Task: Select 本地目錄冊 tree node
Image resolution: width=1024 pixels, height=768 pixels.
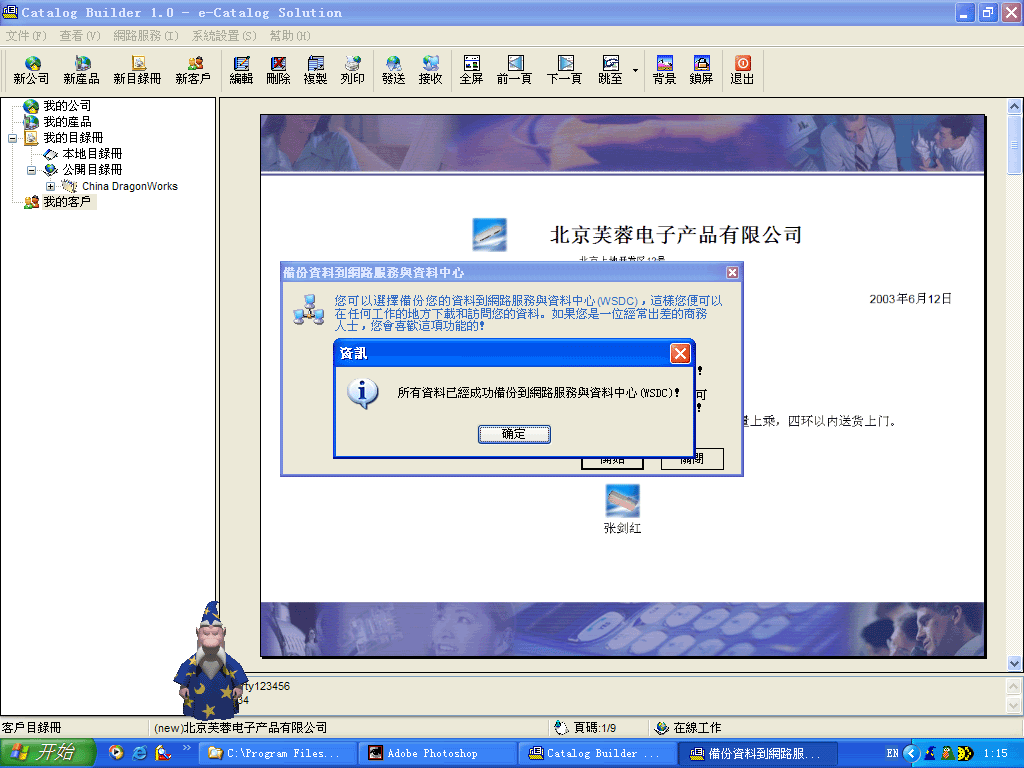Action: (x=92, y=154)
